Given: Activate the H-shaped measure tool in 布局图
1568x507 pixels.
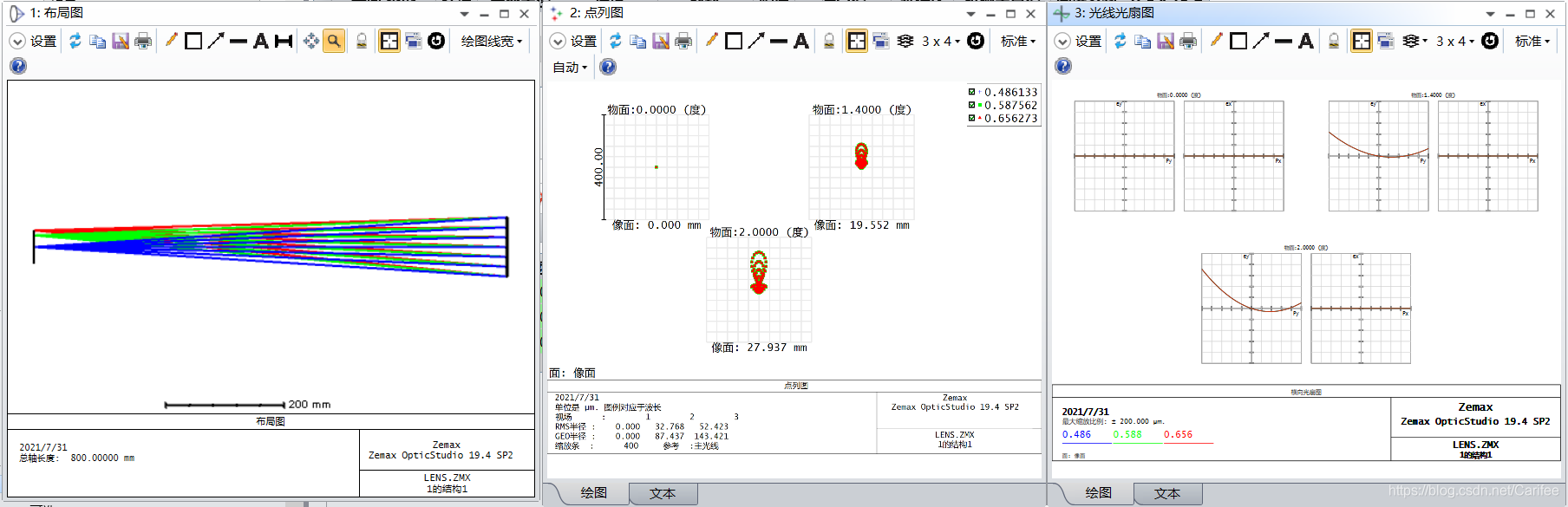Looking at the screenshot, I should 284,41.
